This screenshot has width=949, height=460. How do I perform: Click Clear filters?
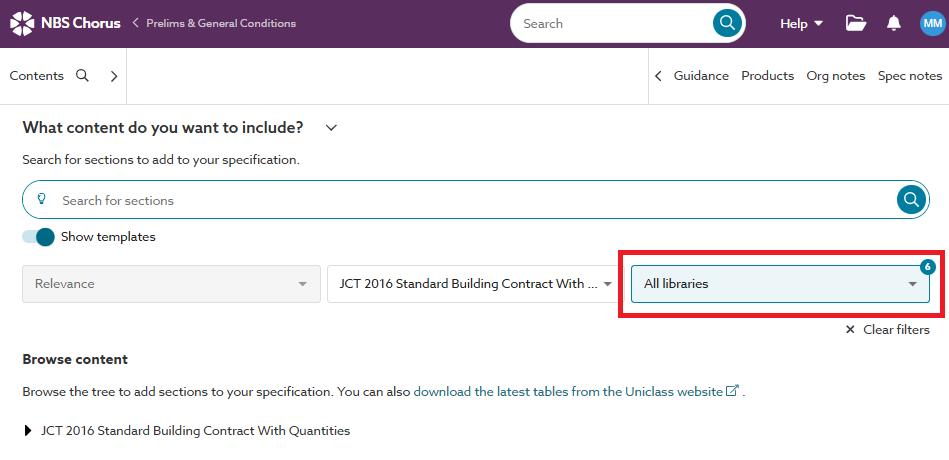click(x=887, y=330)
